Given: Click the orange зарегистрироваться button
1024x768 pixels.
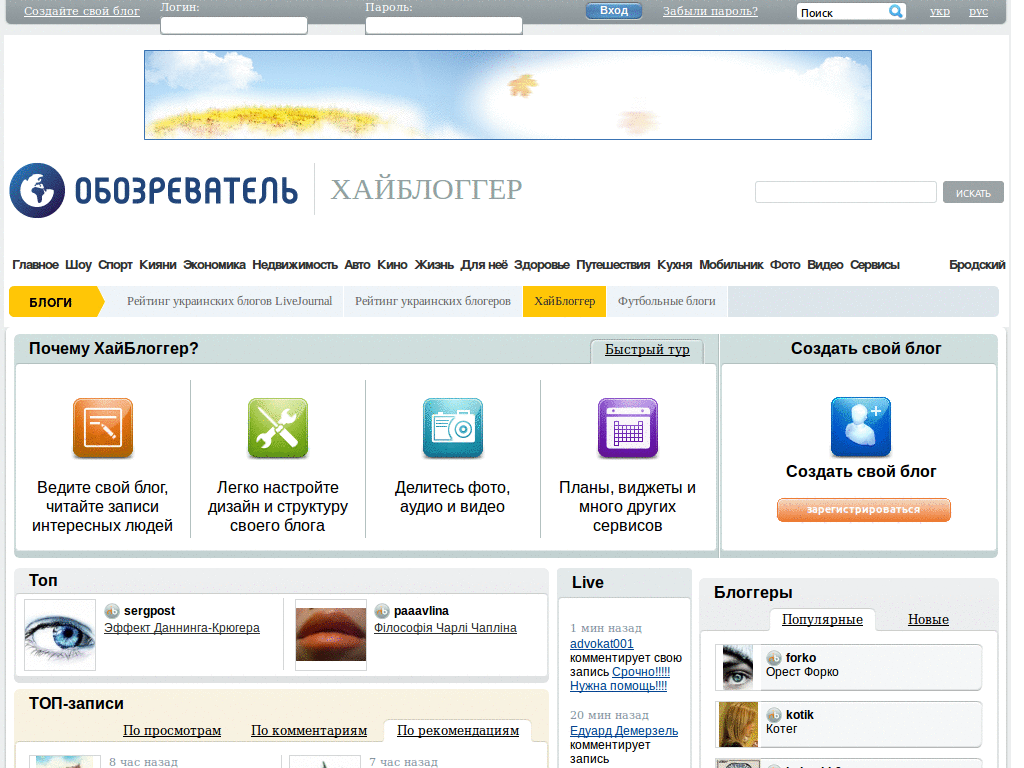Looking at the screenshot, I should pos(863,509).
